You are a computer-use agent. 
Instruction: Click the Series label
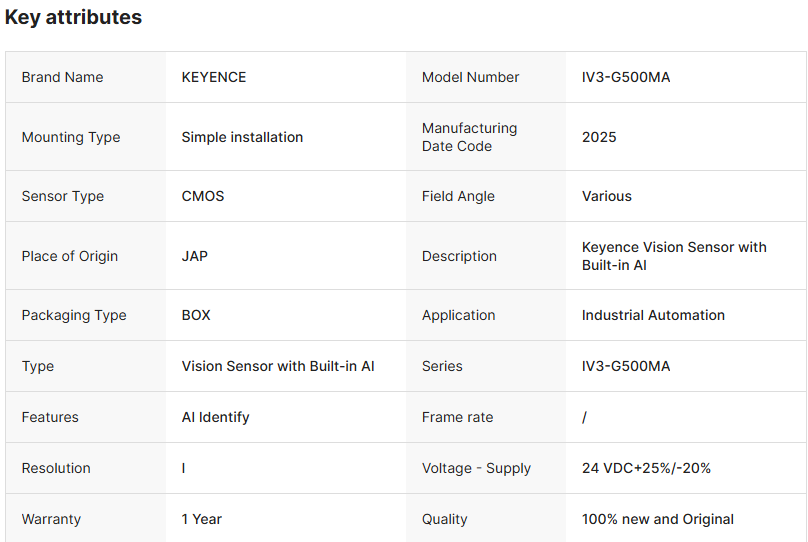[x=442, y=366]
